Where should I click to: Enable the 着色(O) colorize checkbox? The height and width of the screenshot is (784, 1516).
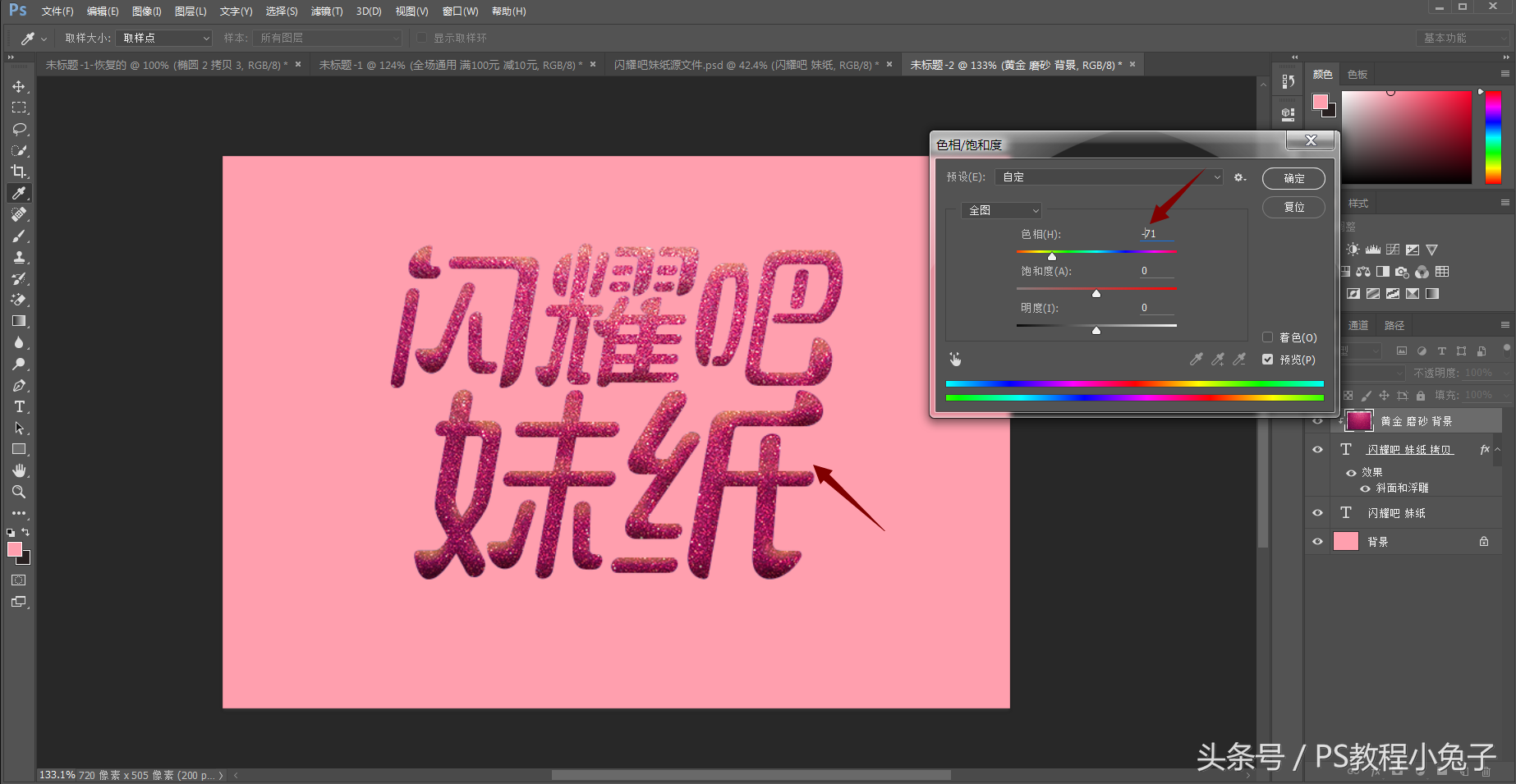(1267, 337)
